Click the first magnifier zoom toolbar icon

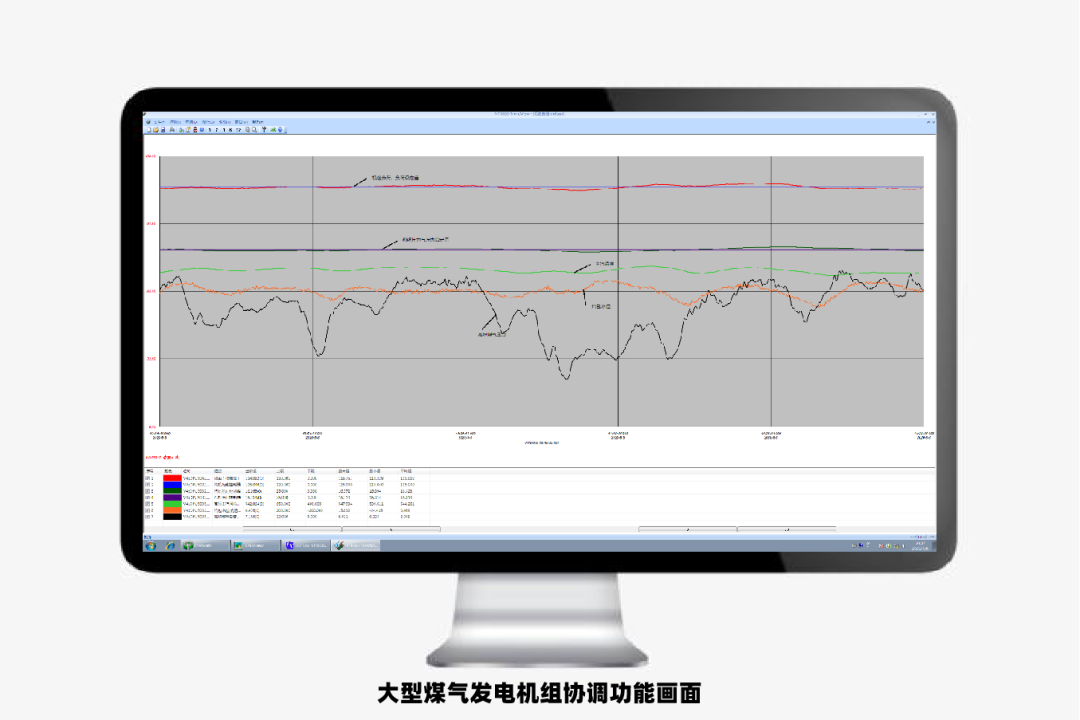click(x=246, y=130)
